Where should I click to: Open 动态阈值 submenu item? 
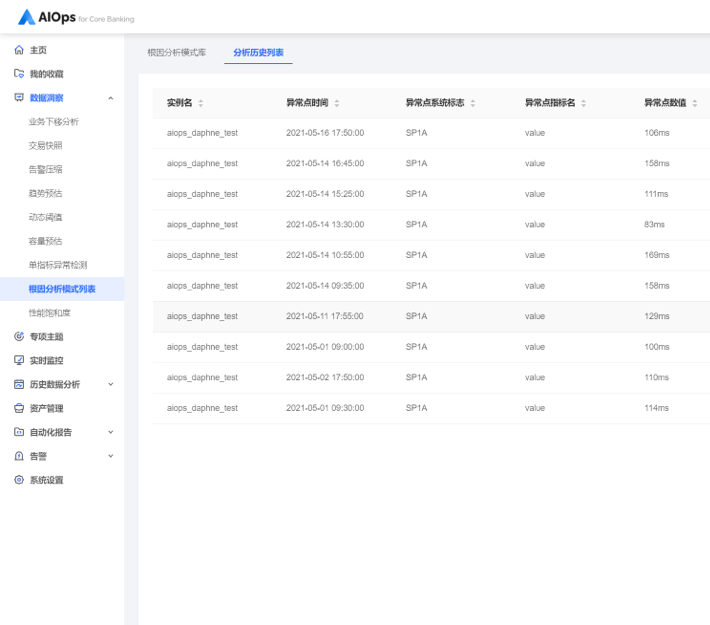tap(45, 217)
